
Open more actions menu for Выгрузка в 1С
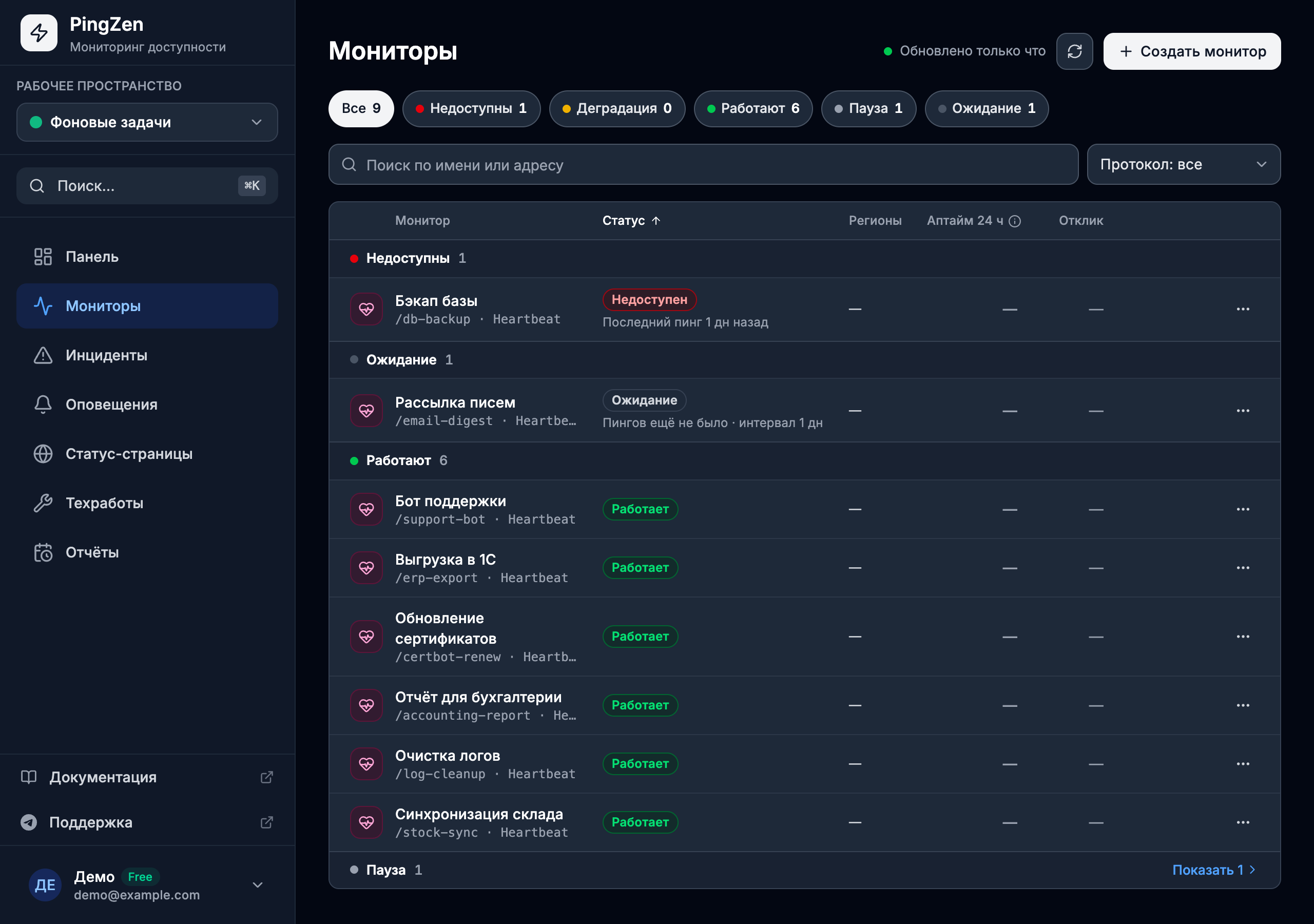click(1243, 567)
